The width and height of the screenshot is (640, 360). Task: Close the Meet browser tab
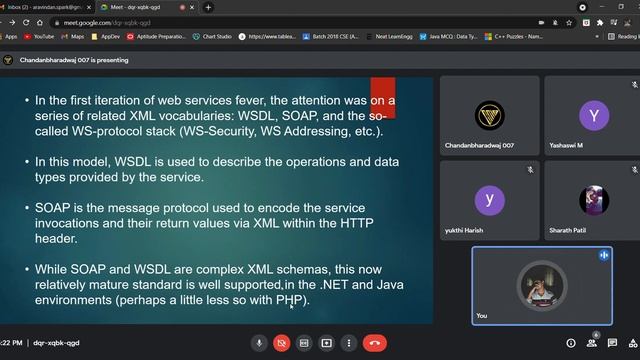pyautogui.click(x=192, y=7)
